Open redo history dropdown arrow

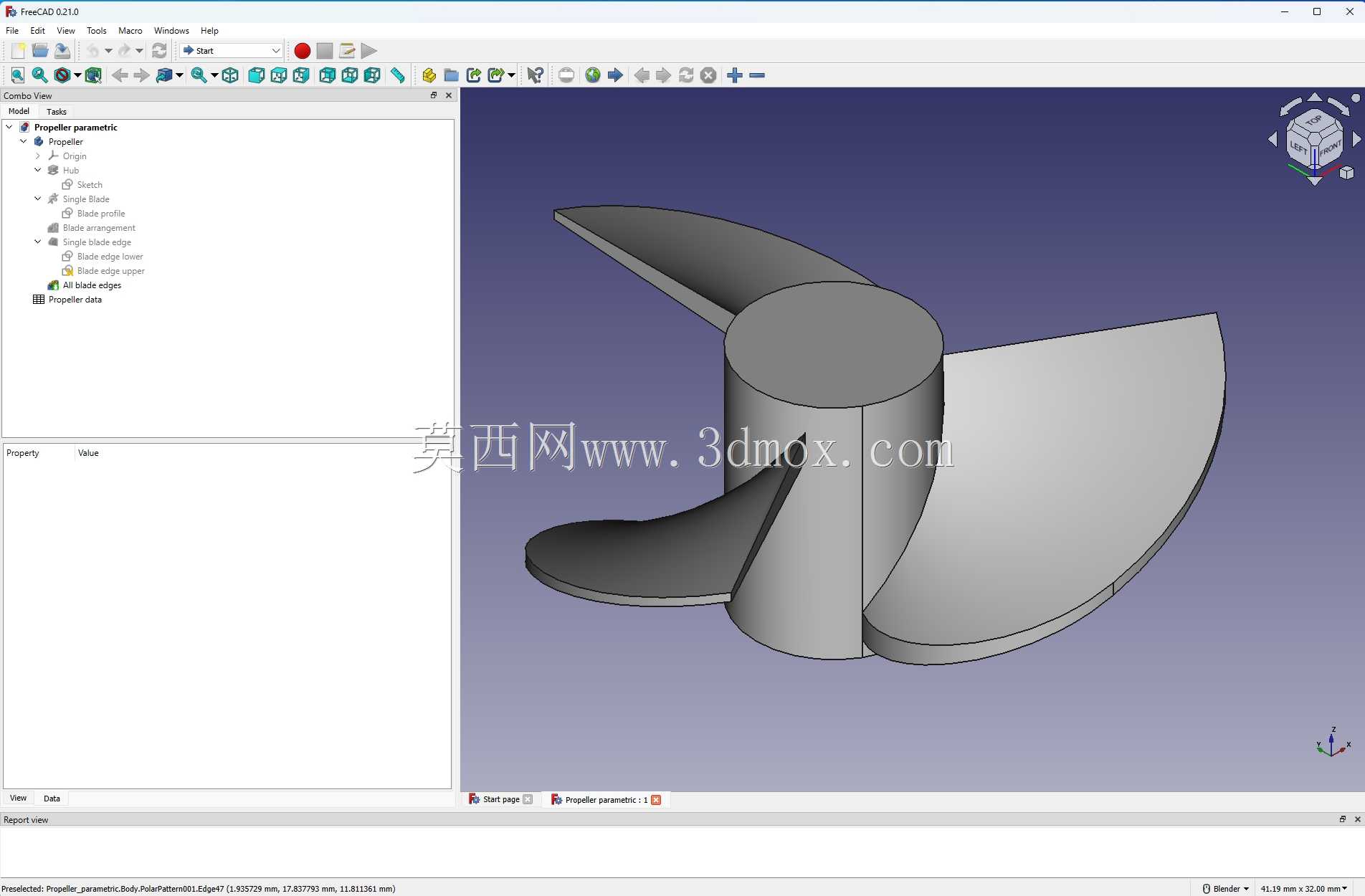tap(139, 51)
